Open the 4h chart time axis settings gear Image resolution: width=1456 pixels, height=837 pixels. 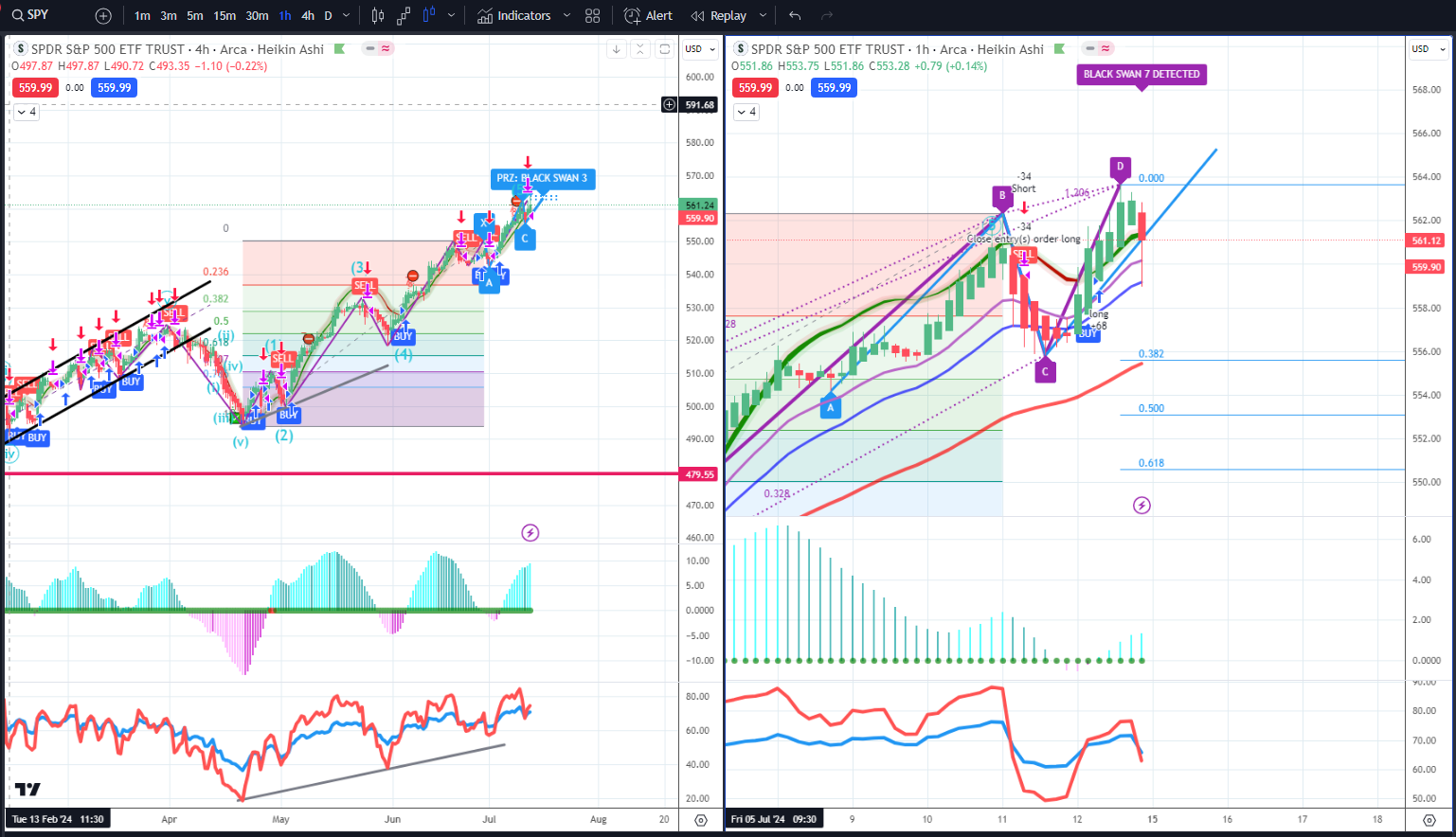[x=701, y=820]
